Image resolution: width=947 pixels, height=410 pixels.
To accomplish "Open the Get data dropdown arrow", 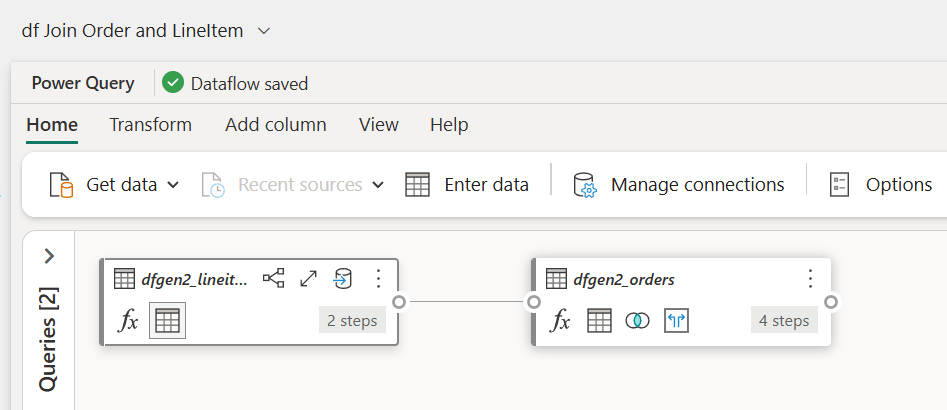I will 173,185.
